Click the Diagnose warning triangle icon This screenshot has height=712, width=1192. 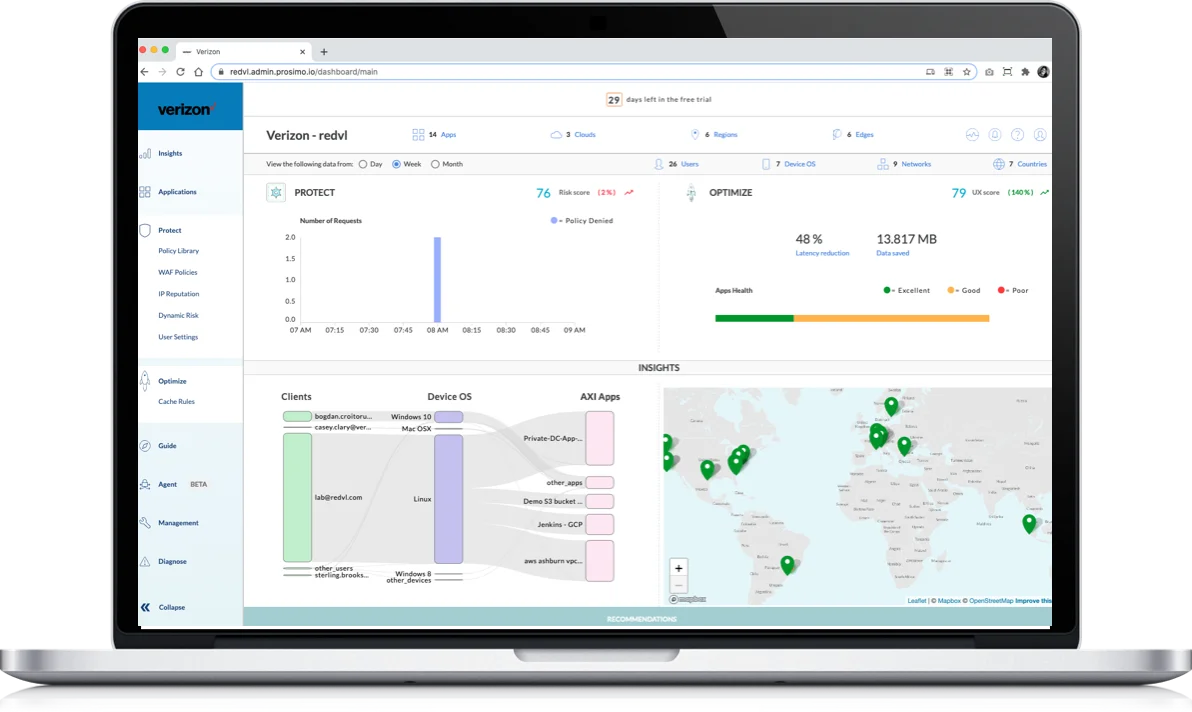[145, 562]
